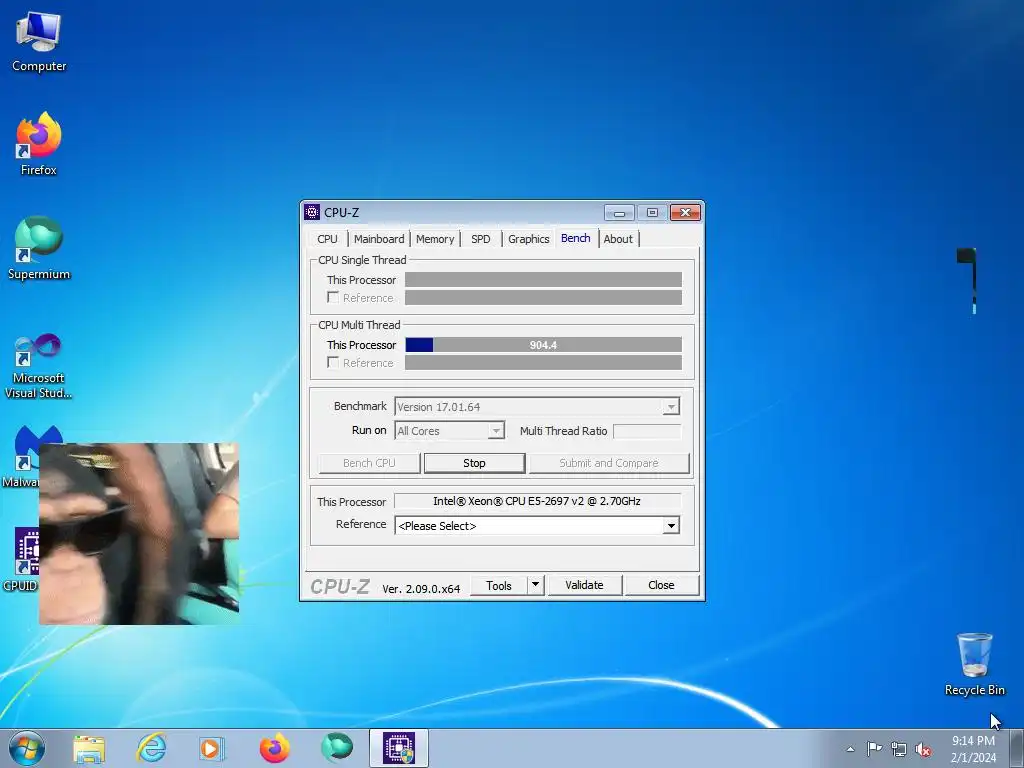Screen dimensions: 1024x768
Task: Open the Benchmark version dropdown
Action: 537,407
